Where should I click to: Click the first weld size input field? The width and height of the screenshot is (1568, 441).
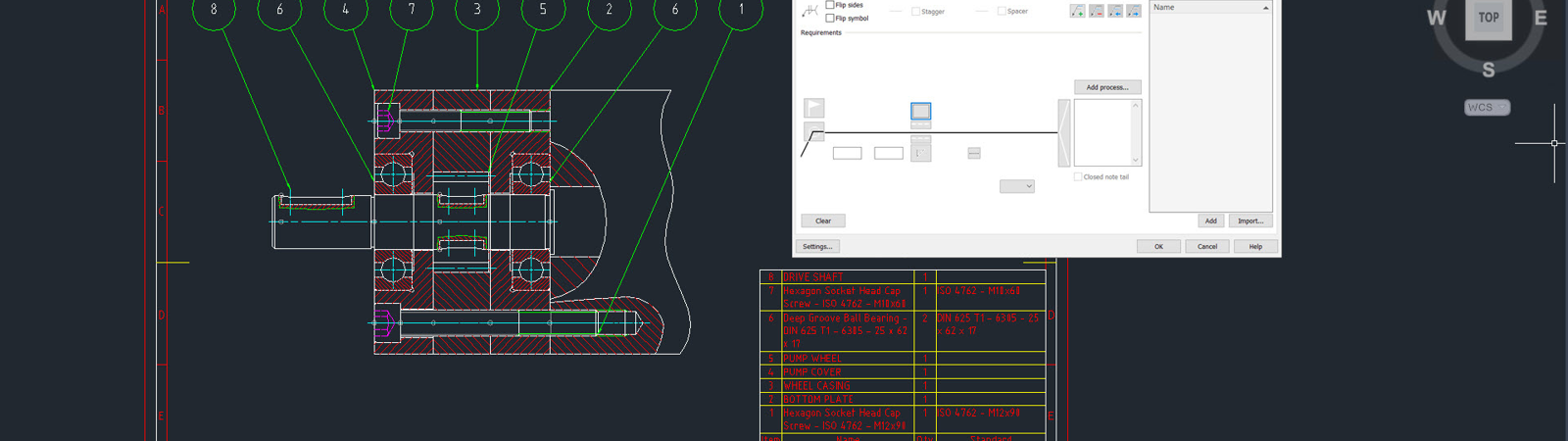(x=847, y=153)
